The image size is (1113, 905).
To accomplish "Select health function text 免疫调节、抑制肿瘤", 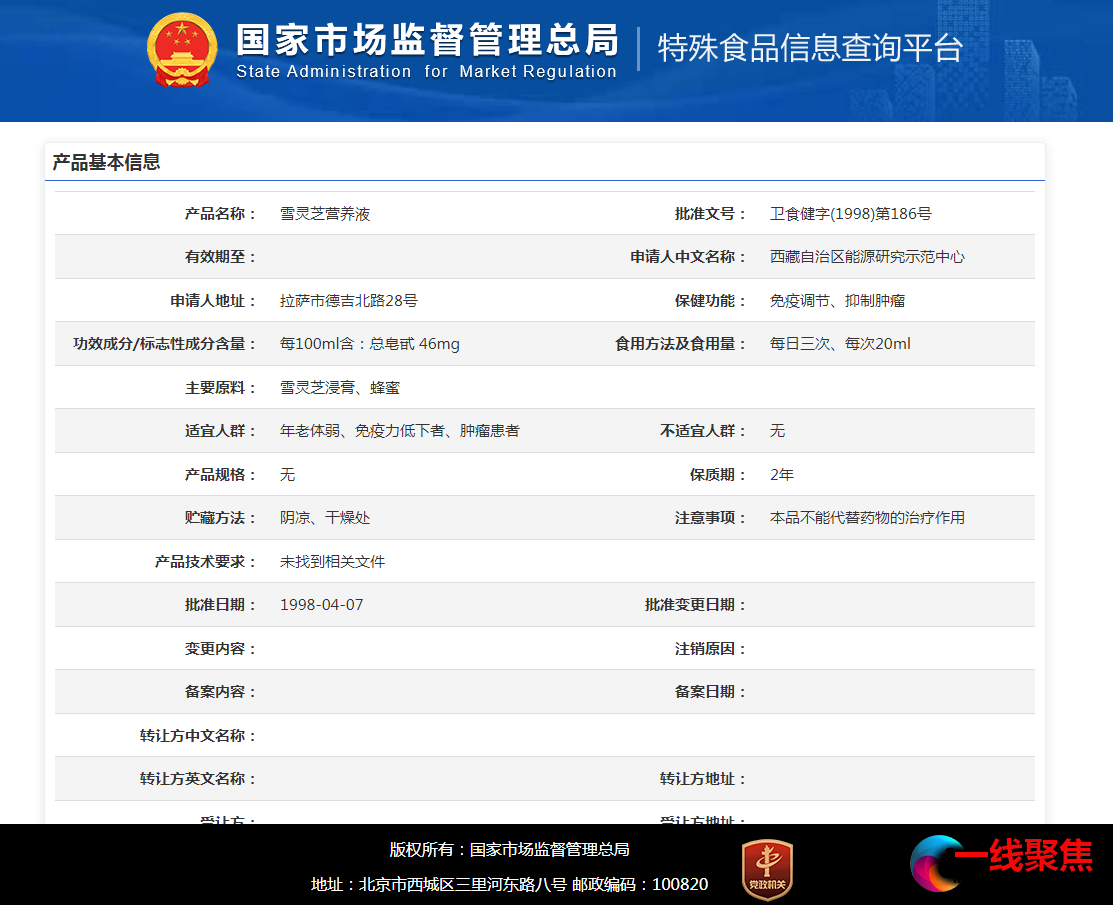I will coord(837,301).
